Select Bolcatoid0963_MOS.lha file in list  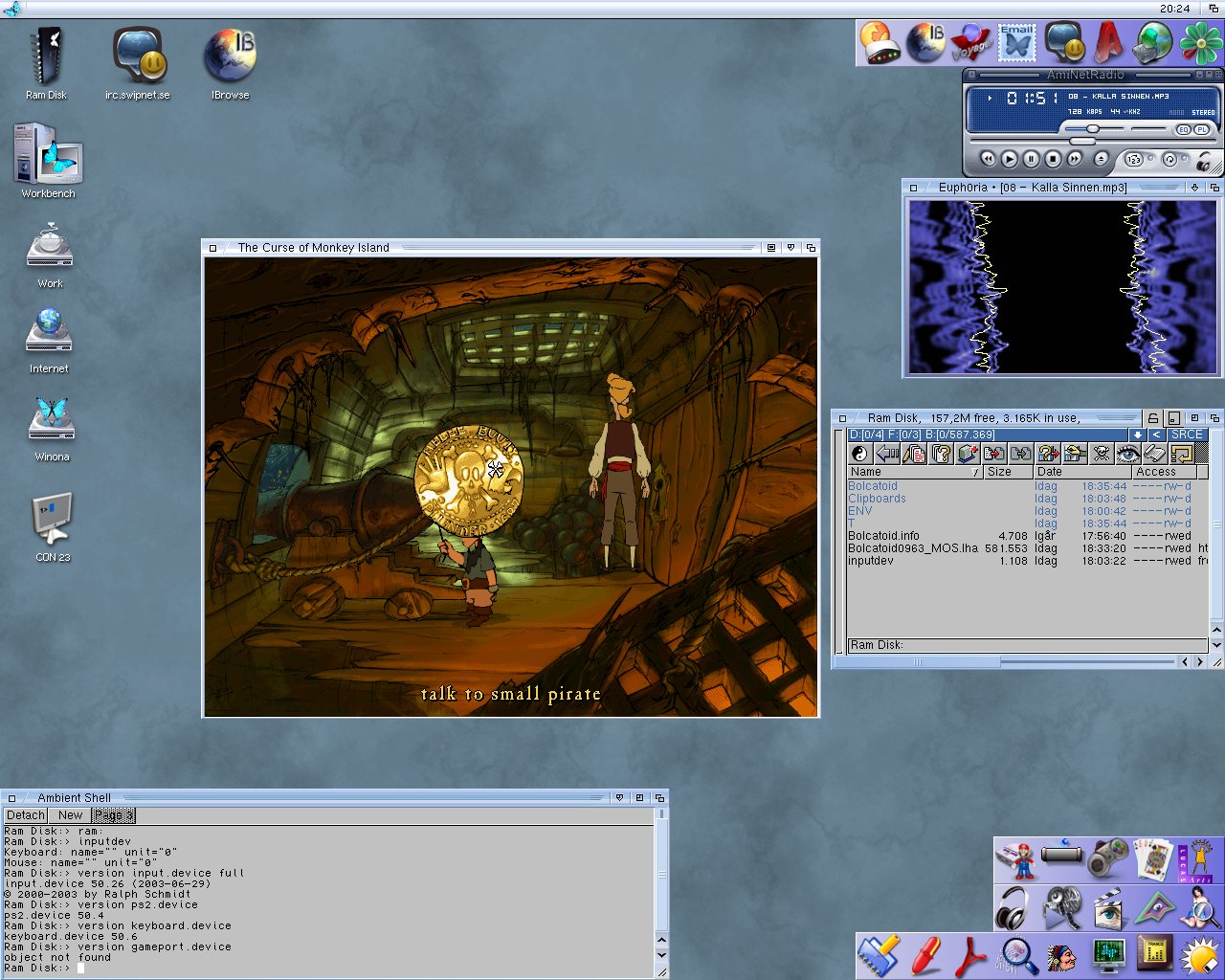pyautogui.click(x=912, y=548)
